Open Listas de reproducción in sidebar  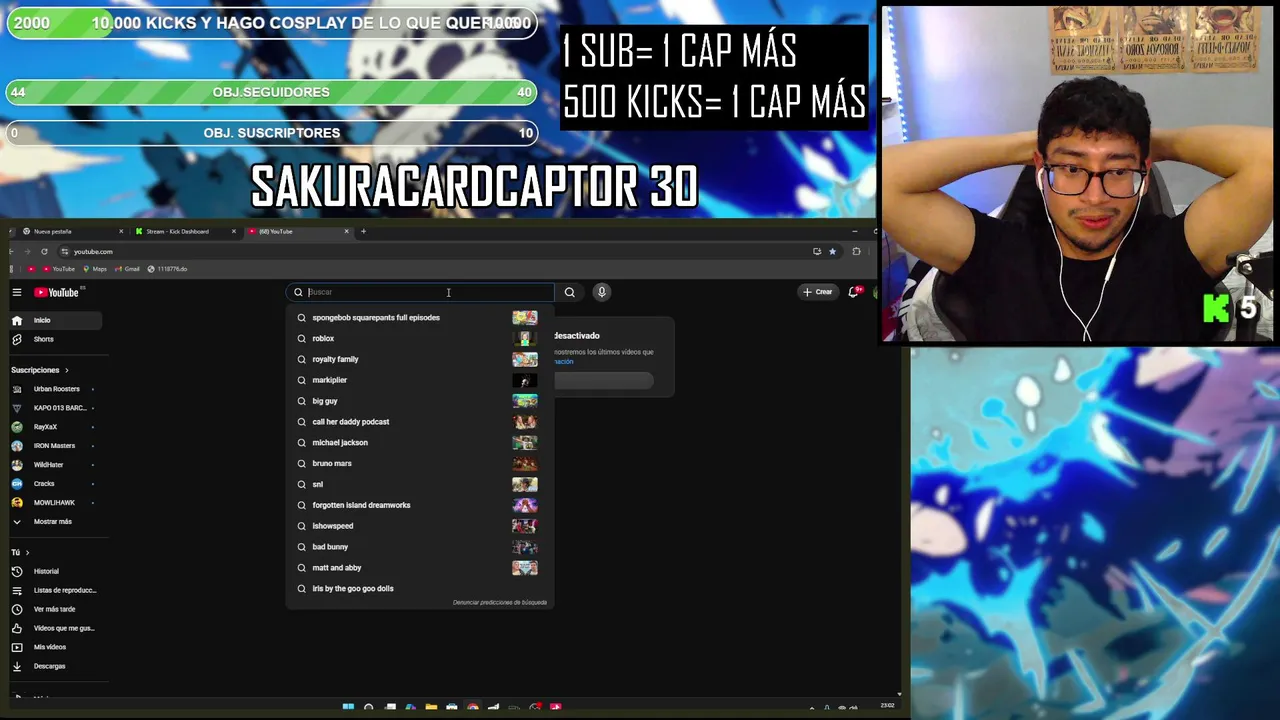[56, 590]
